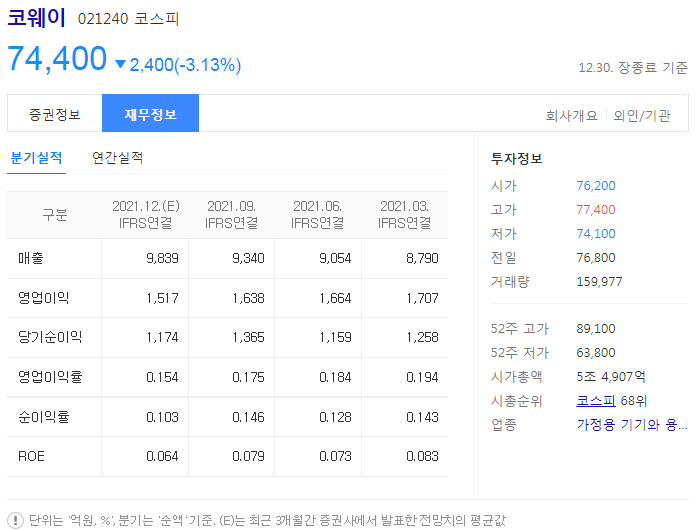The width and height of the screenshot is (698, 530).
Task: Select 영업이익 value 1,707
Action: (x=422, y=298)
